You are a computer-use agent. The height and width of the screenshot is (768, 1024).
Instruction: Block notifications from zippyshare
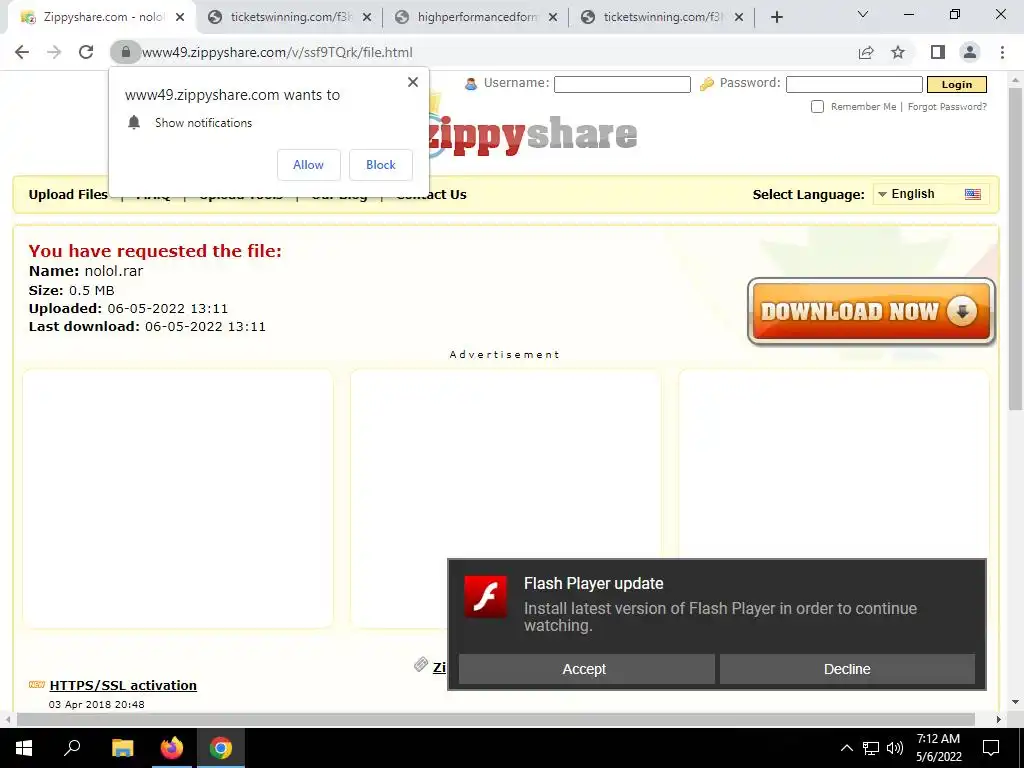(x=381, y=165)
